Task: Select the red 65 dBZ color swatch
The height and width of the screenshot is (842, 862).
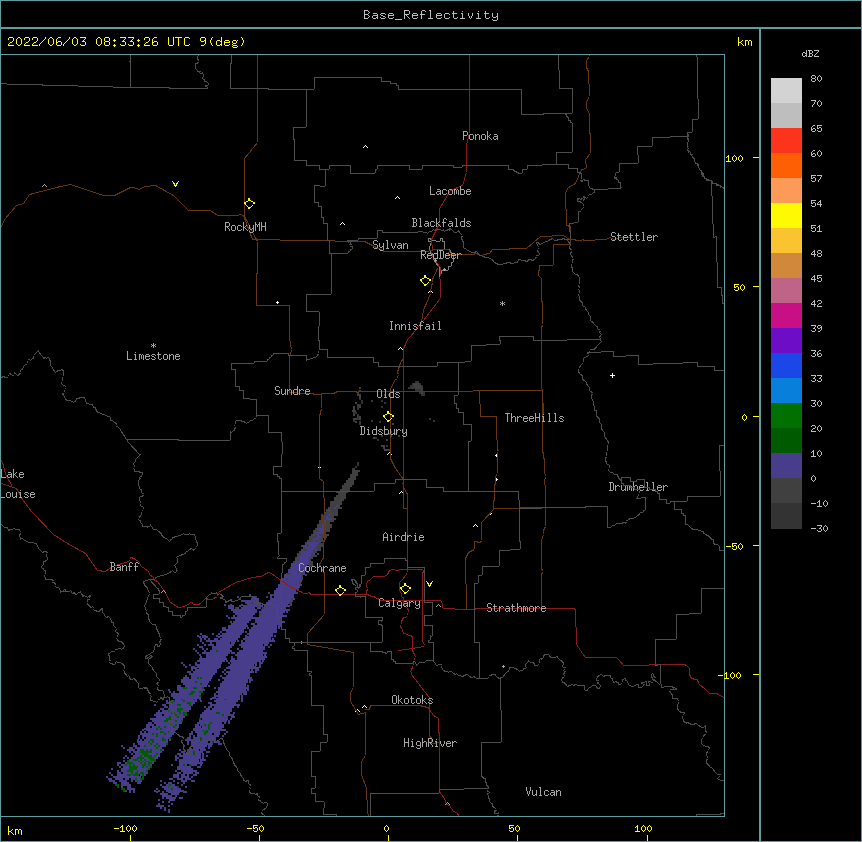Action: tap(786, 140)
